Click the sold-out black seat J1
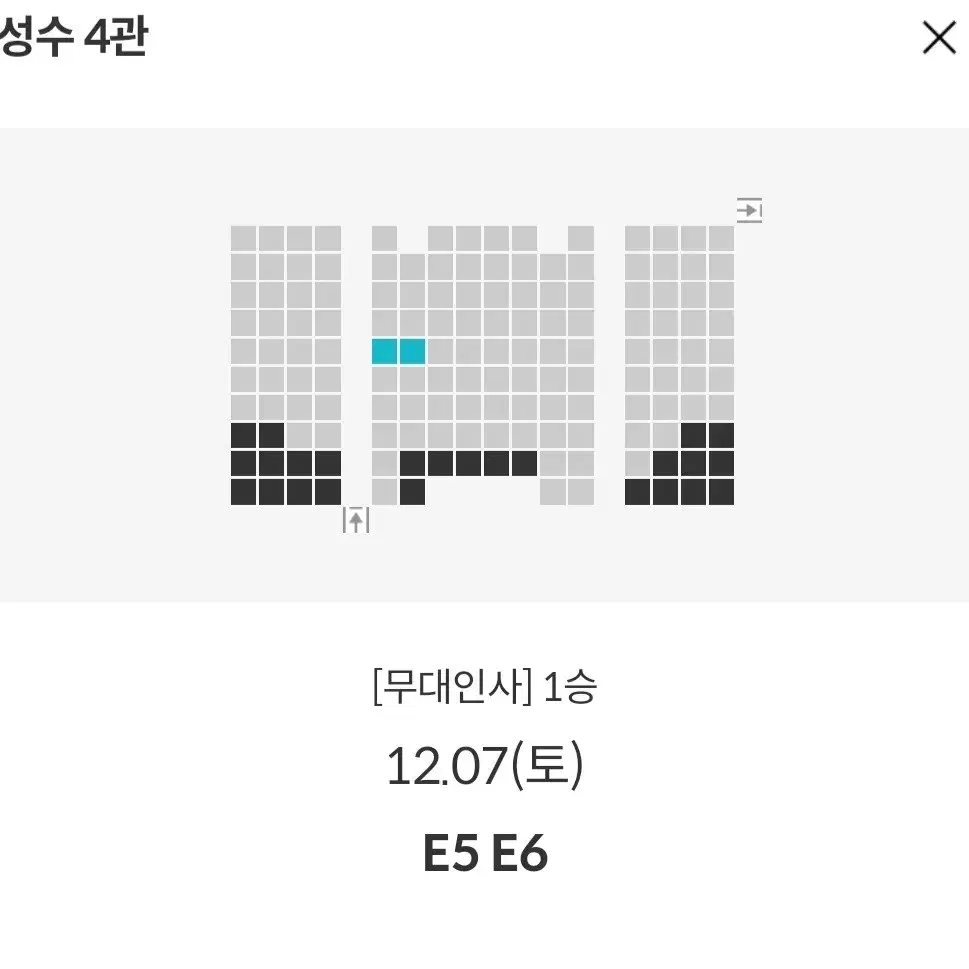The height and width of the screenshot is (969, 969). click(243, 492)
